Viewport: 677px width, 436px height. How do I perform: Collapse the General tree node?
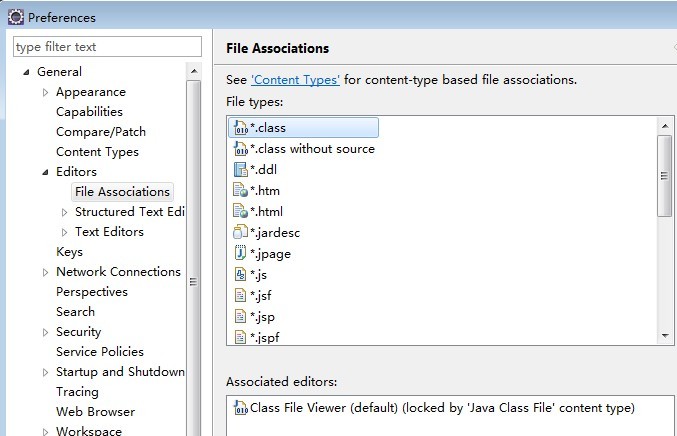tap(26, 72)
